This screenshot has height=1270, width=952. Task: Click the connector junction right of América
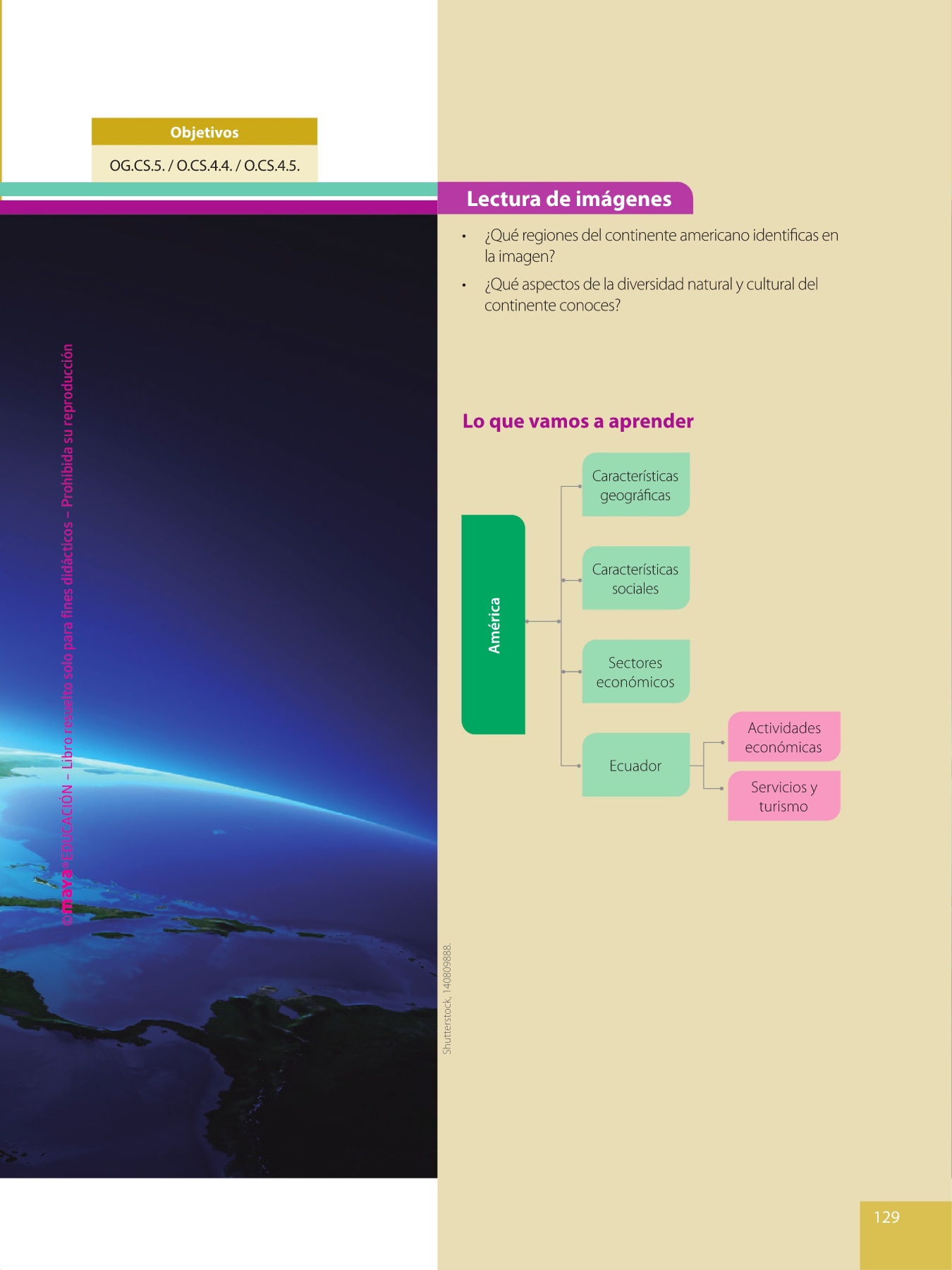[559, 622]
